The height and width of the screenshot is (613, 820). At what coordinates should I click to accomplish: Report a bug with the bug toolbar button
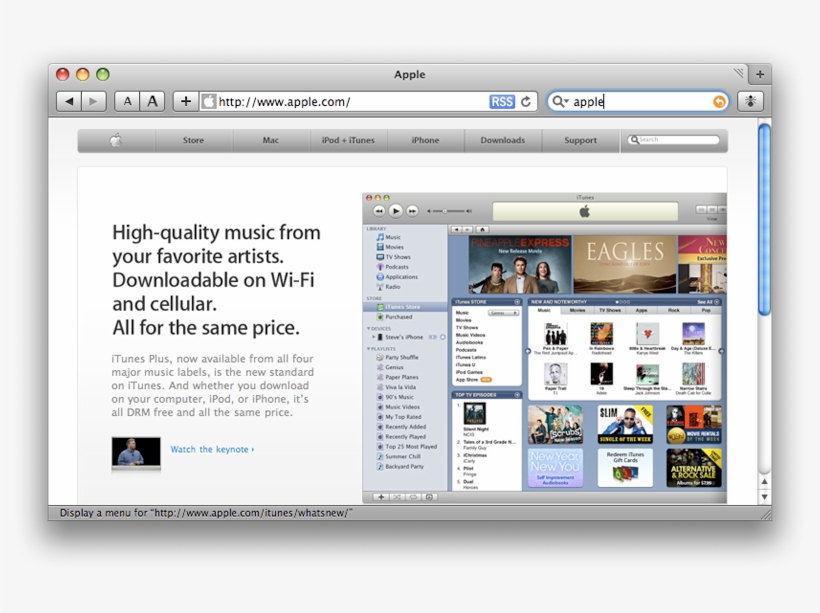tap(750, 101)
